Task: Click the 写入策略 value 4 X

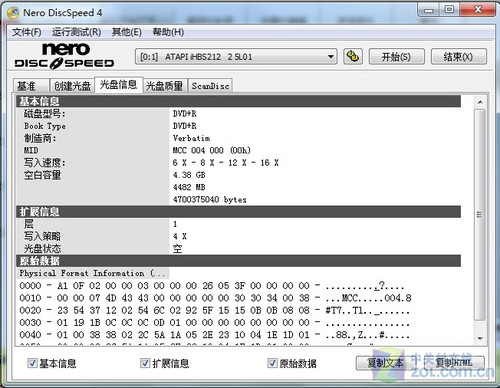Action: point(180,236)
